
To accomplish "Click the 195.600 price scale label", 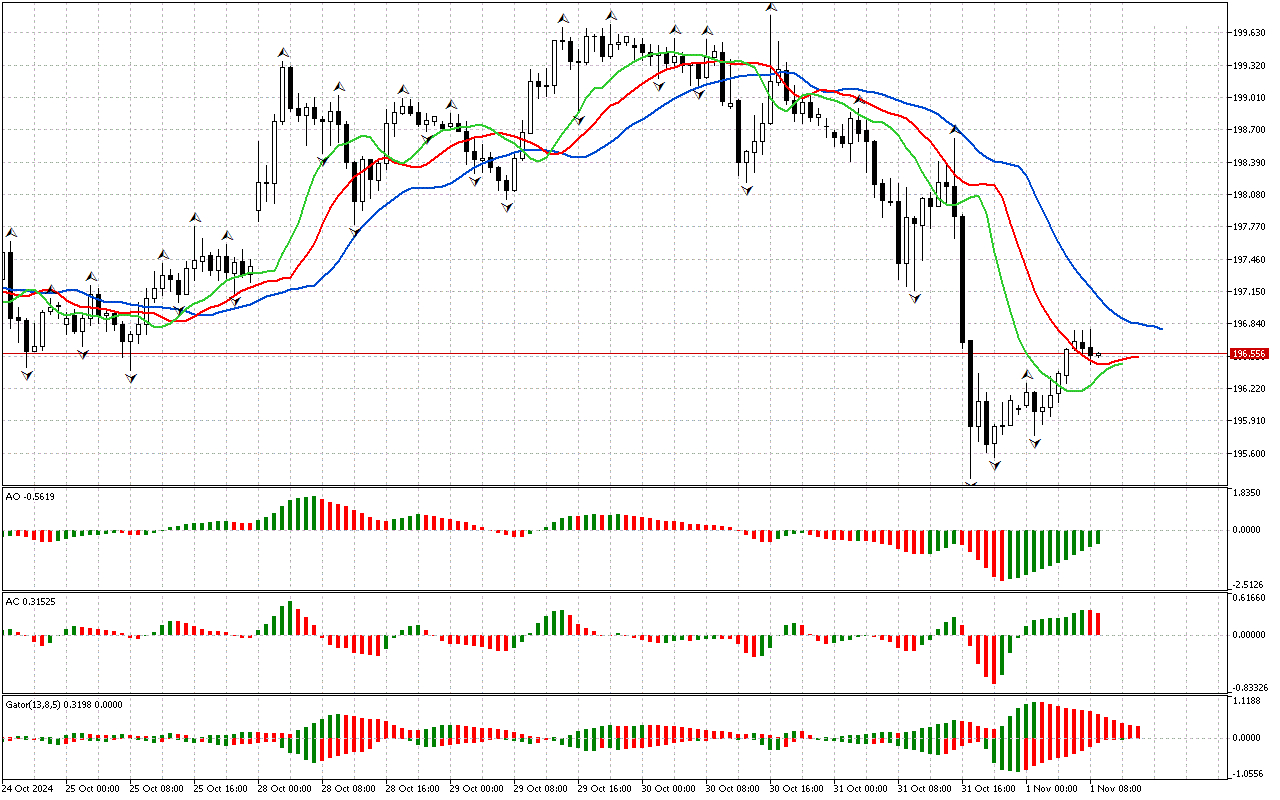I will coord(1250,454).
